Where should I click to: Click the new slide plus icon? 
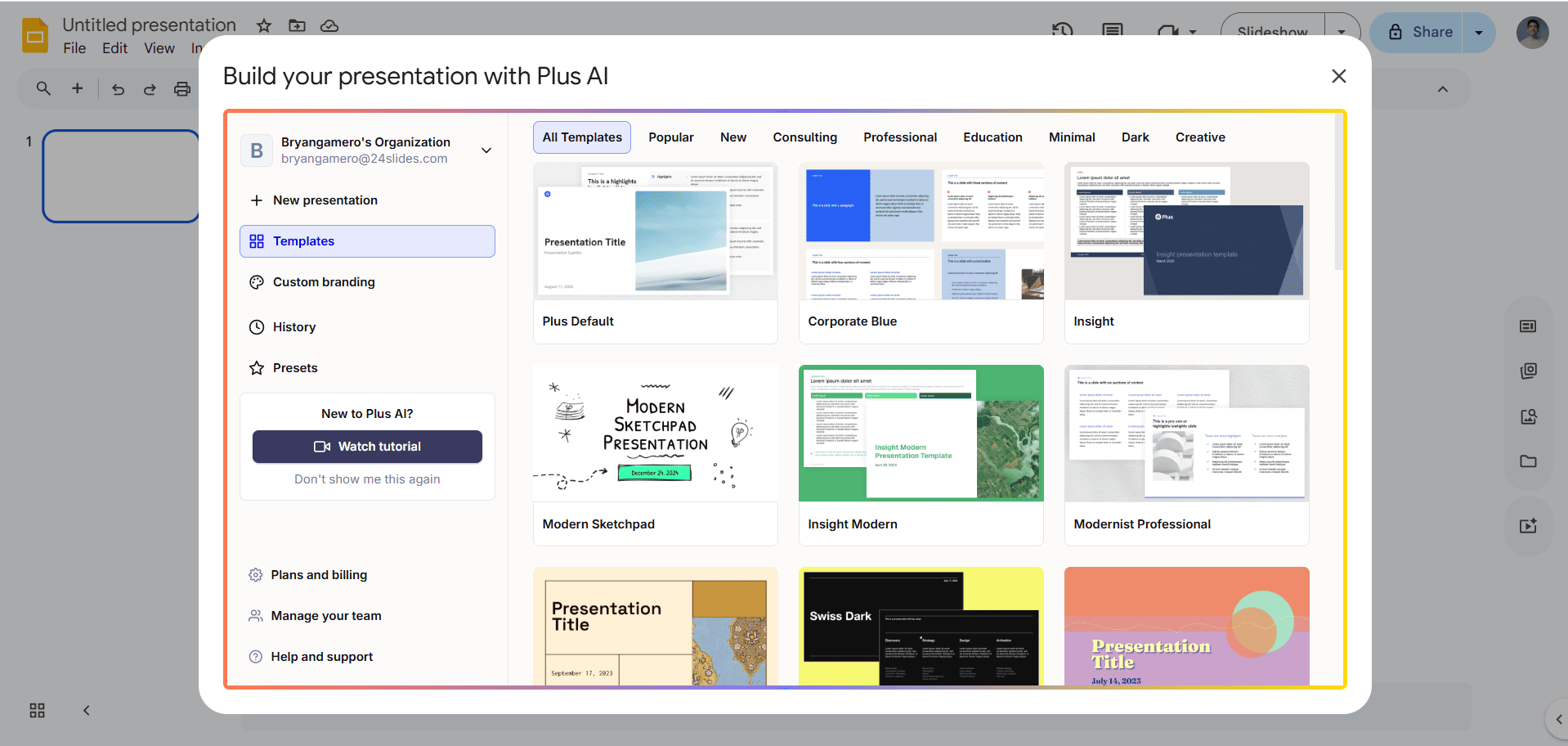tap(78, 88)
